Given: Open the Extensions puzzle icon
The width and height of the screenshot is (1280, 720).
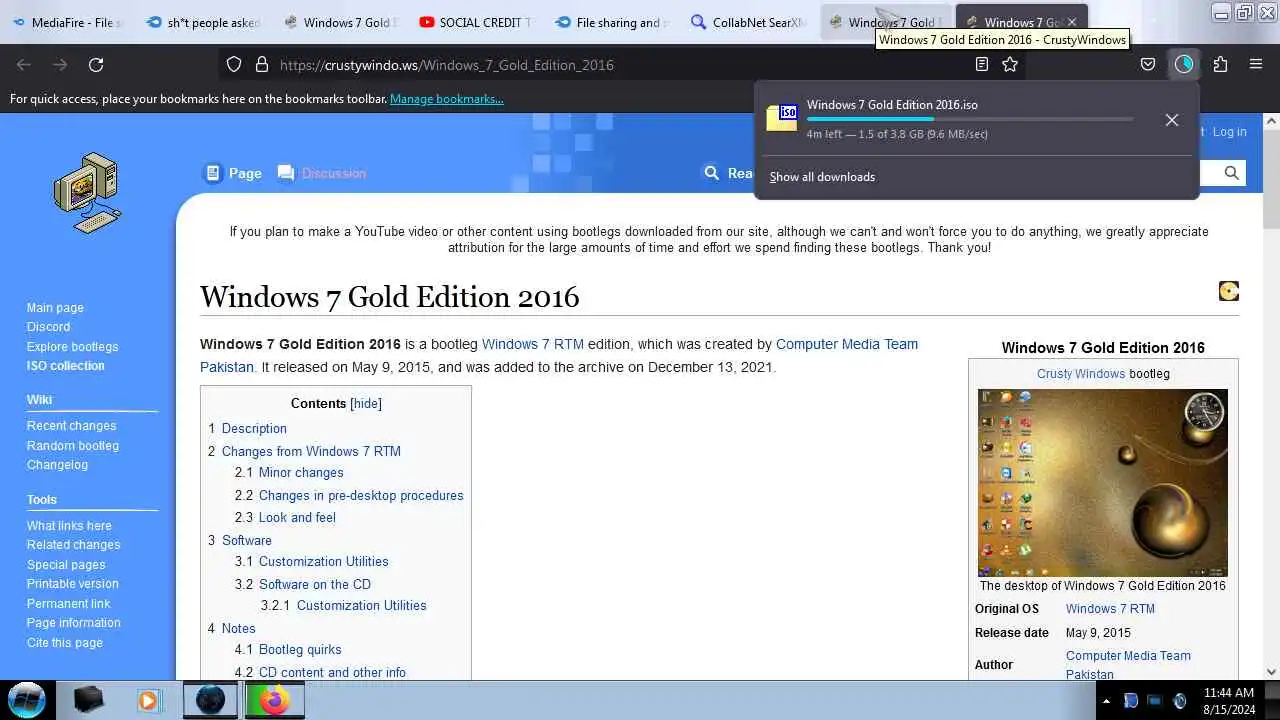Looking at the screenshot, I should tap(1220, 65).
